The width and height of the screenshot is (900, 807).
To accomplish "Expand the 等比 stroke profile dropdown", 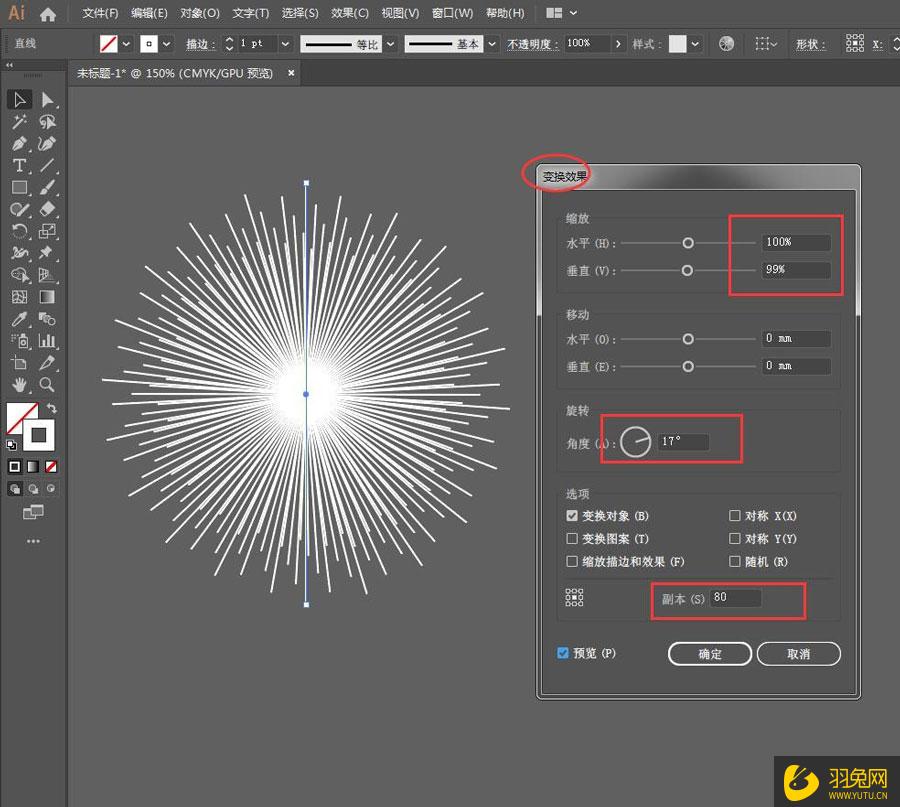I will click(x=390, y=44).
